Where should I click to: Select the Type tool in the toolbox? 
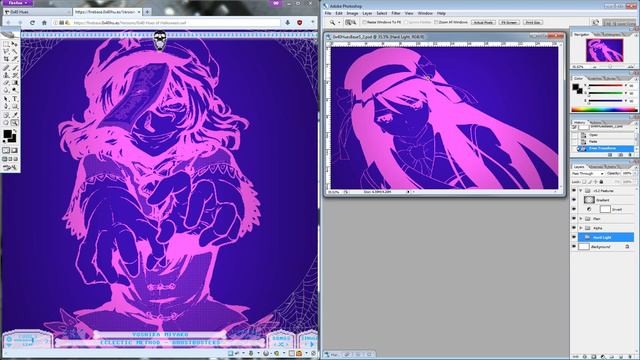pos(15,99)
